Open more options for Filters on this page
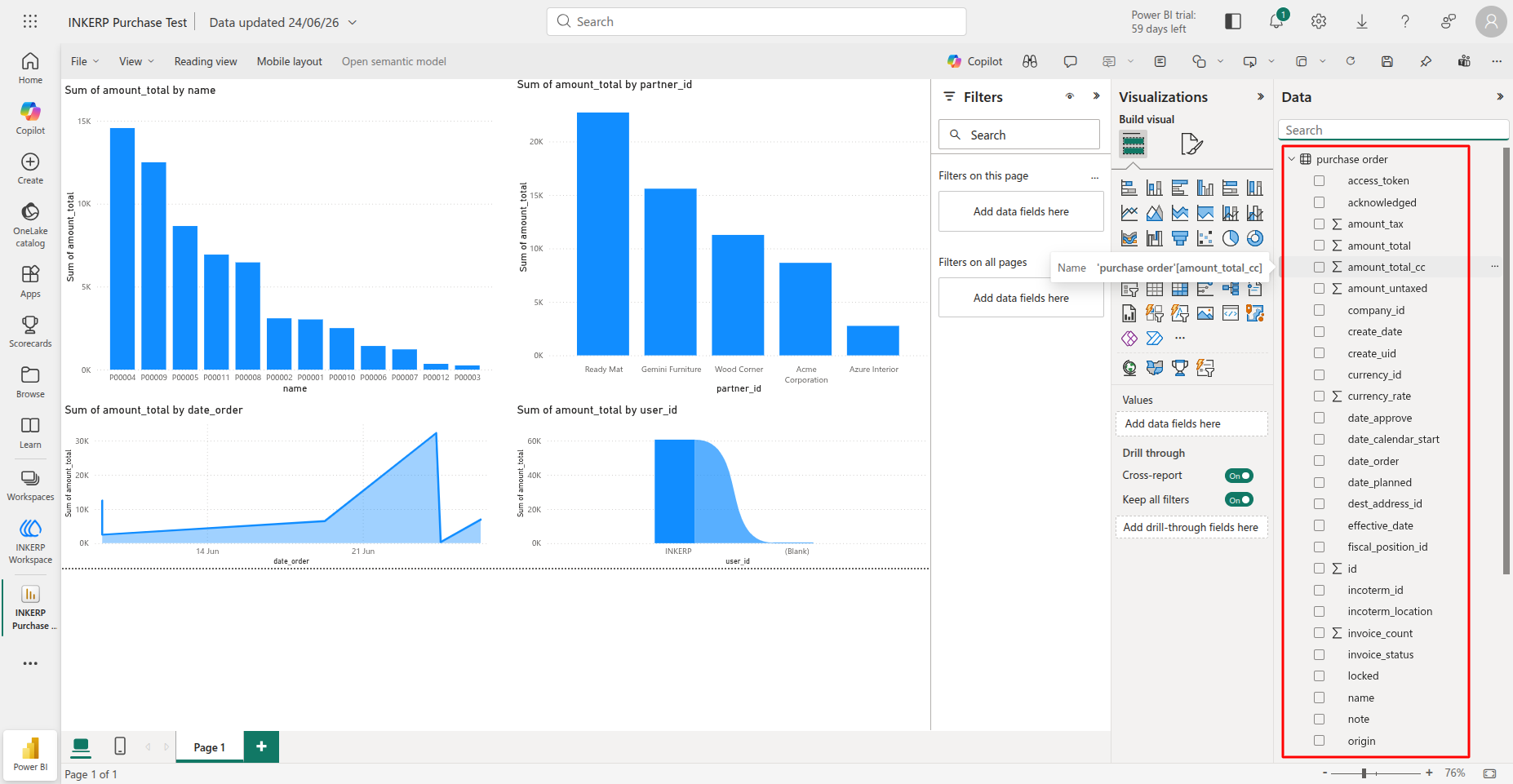Viewport: 1513px width, 784px height. (x=1095, y=176)
